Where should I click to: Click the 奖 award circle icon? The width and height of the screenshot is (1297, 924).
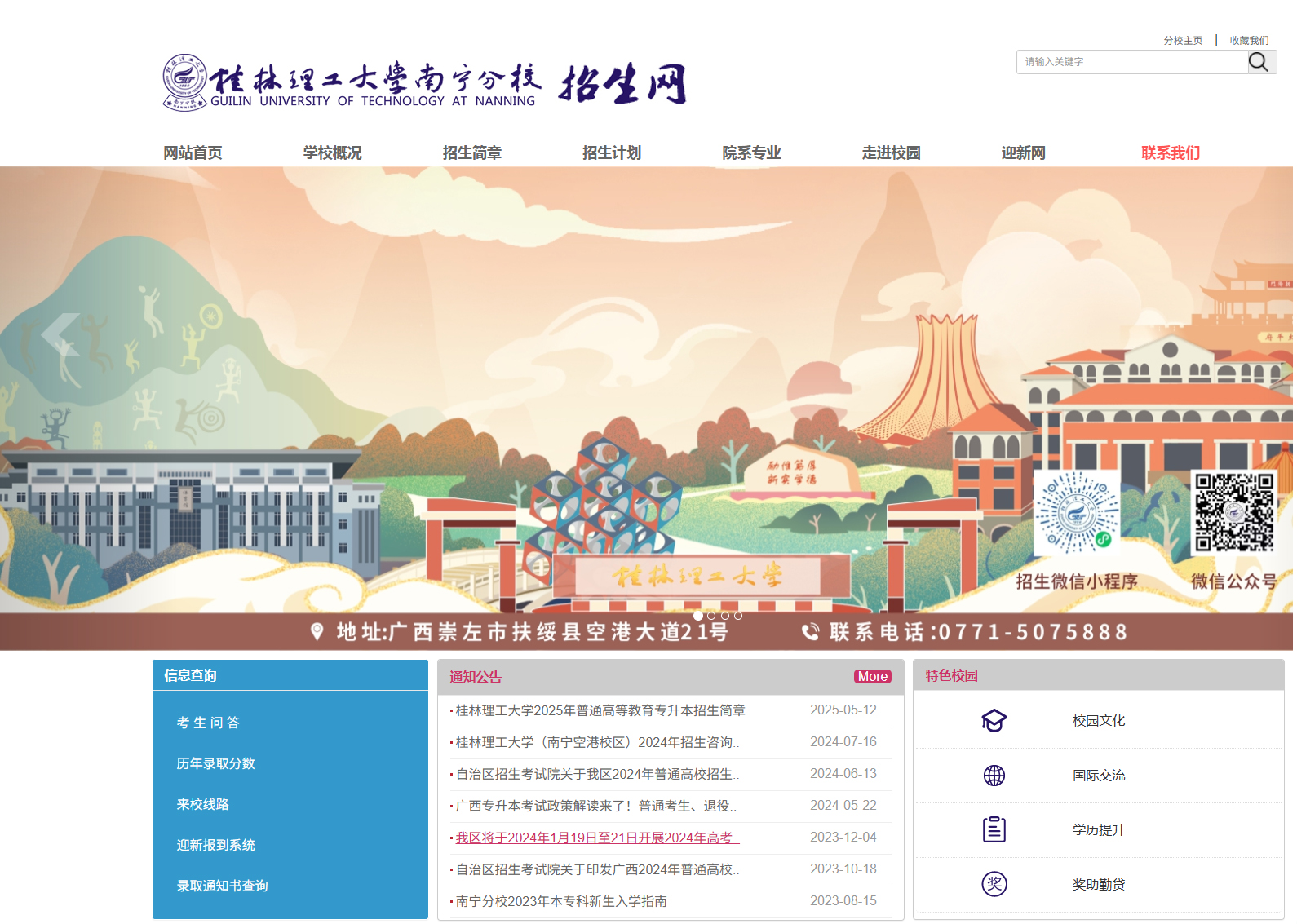click(994, 884)
